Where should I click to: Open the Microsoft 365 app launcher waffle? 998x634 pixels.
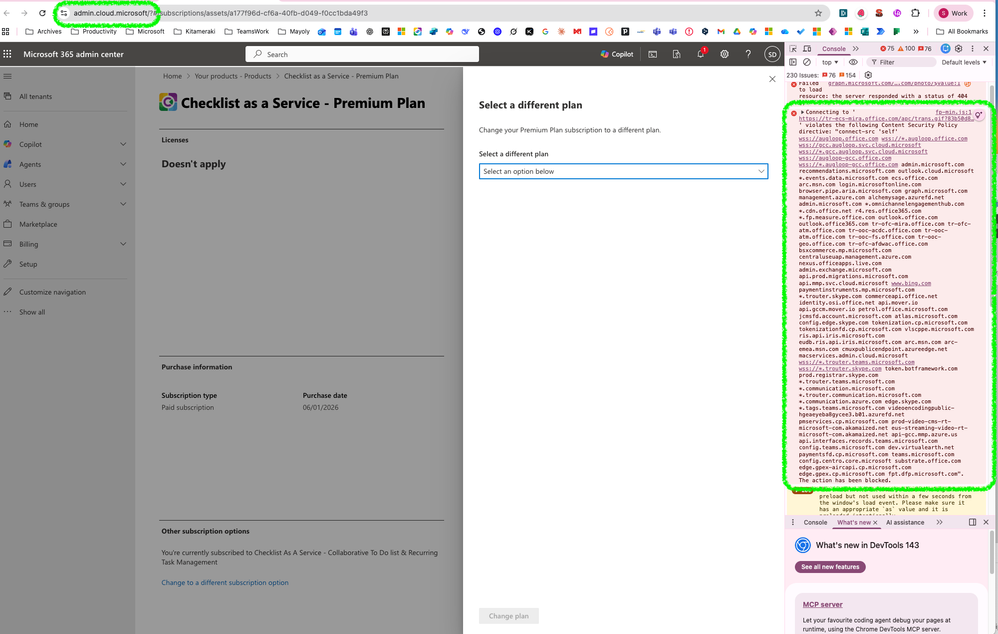point(8,54)
